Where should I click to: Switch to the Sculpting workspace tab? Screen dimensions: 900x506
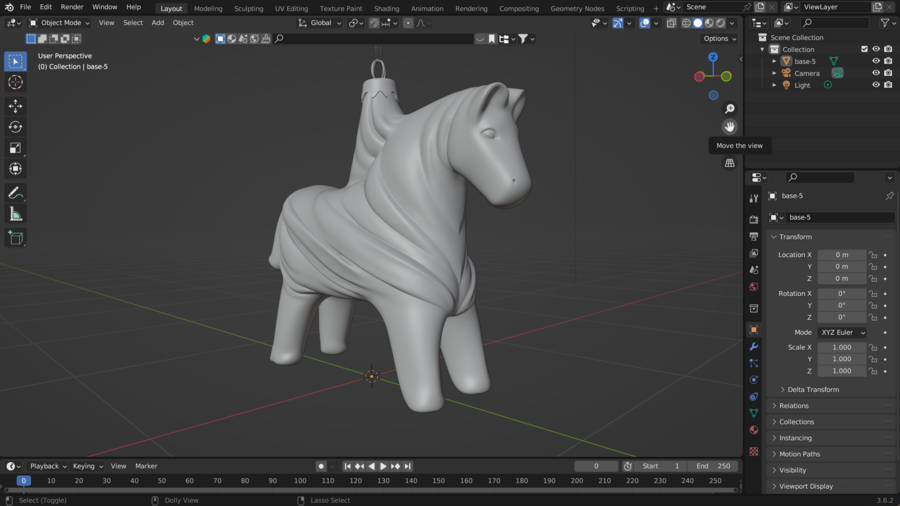(x=248, y=8)
